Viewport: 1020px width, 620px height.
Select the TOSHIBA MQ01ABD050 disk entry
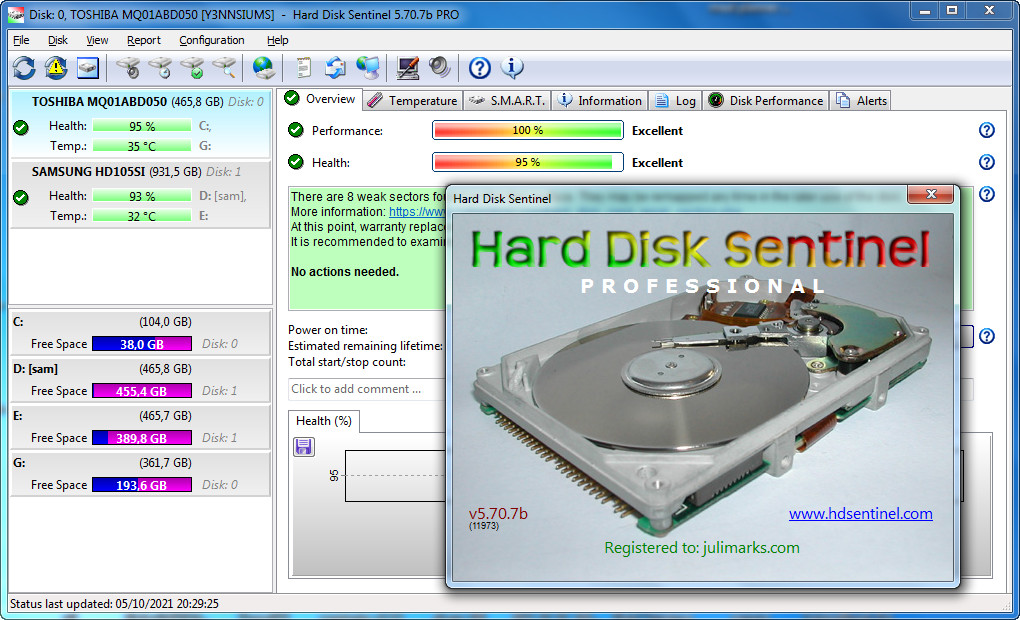pos(140,124)
